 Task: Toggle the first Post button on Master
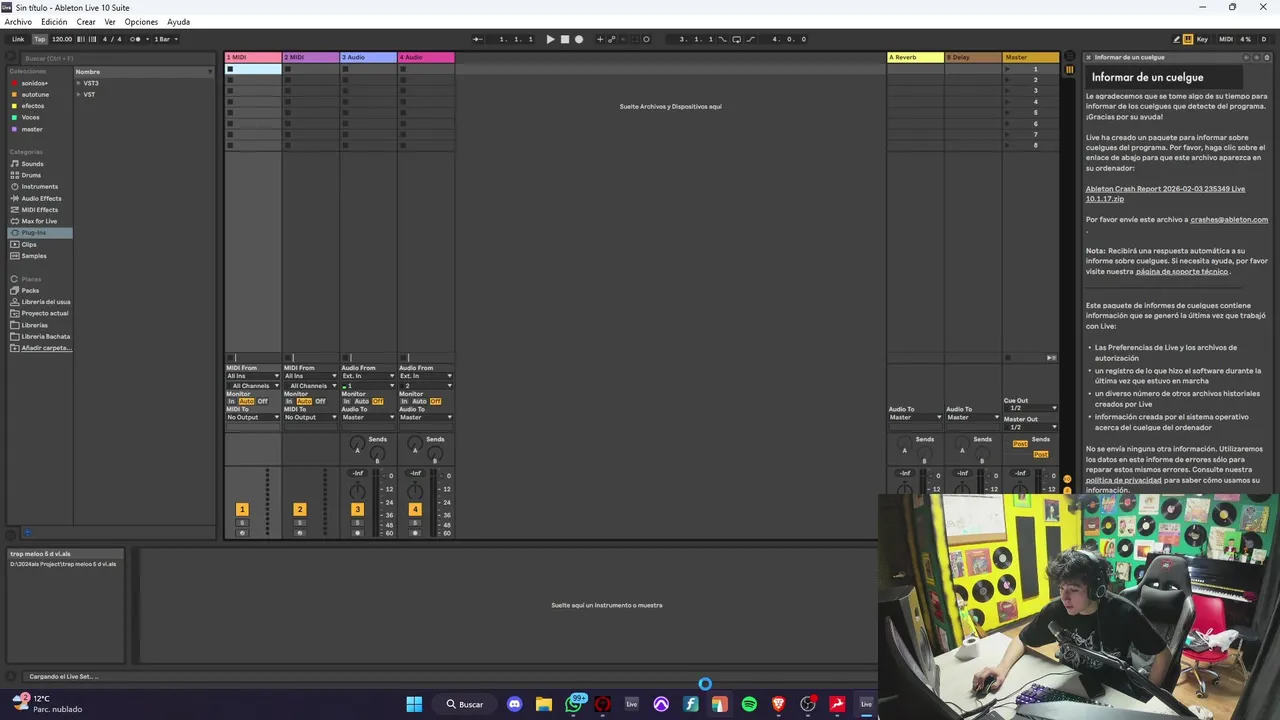(1020, 443)
